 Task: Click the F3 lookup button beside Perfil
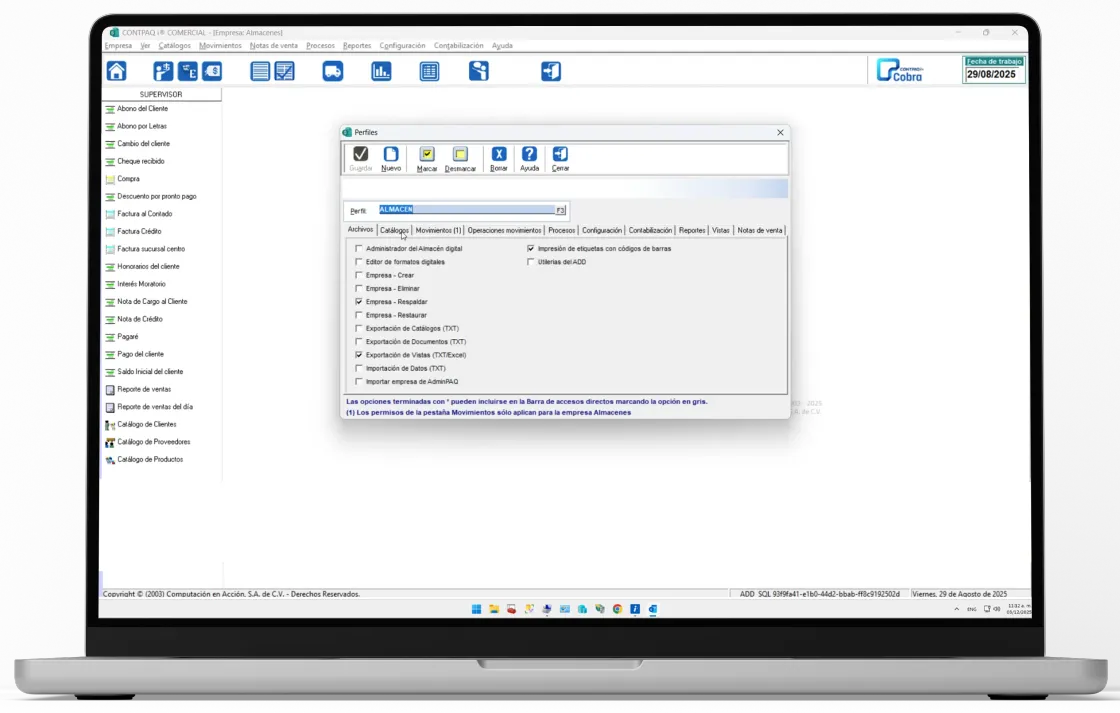[x=561, y=210]
